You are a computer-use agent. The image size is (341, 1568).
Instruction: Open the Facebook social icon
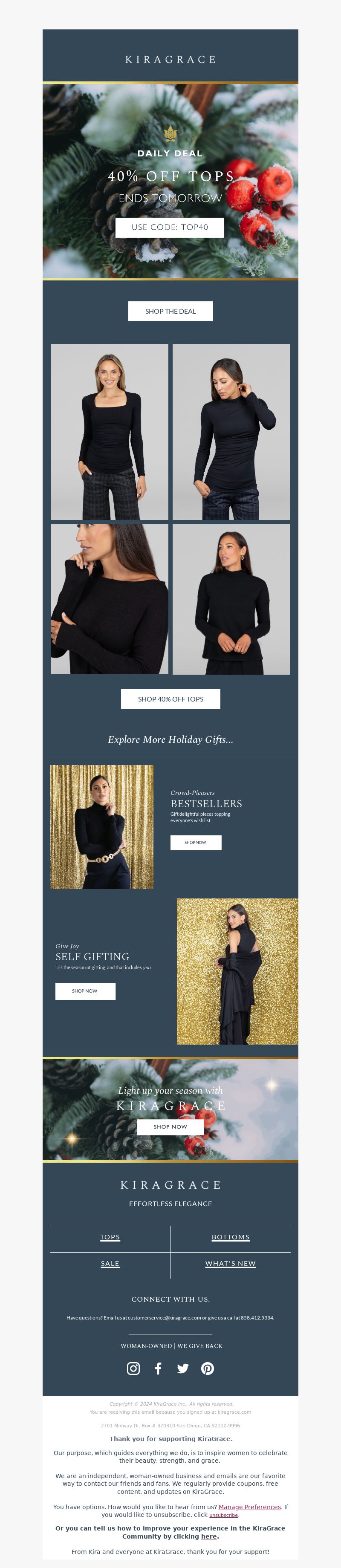click(158, 1368)
